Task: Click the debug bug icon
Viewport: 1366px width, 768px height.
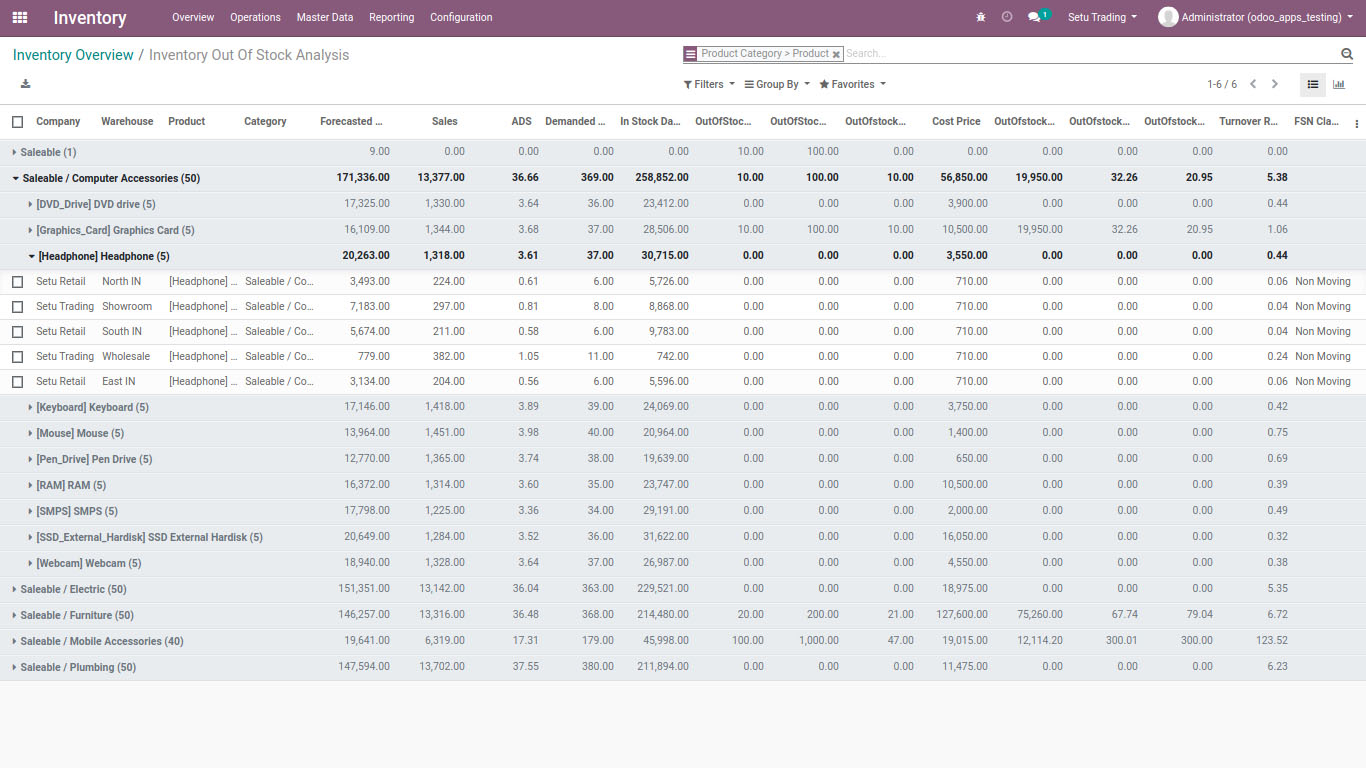Action: (x=980, y=18)
